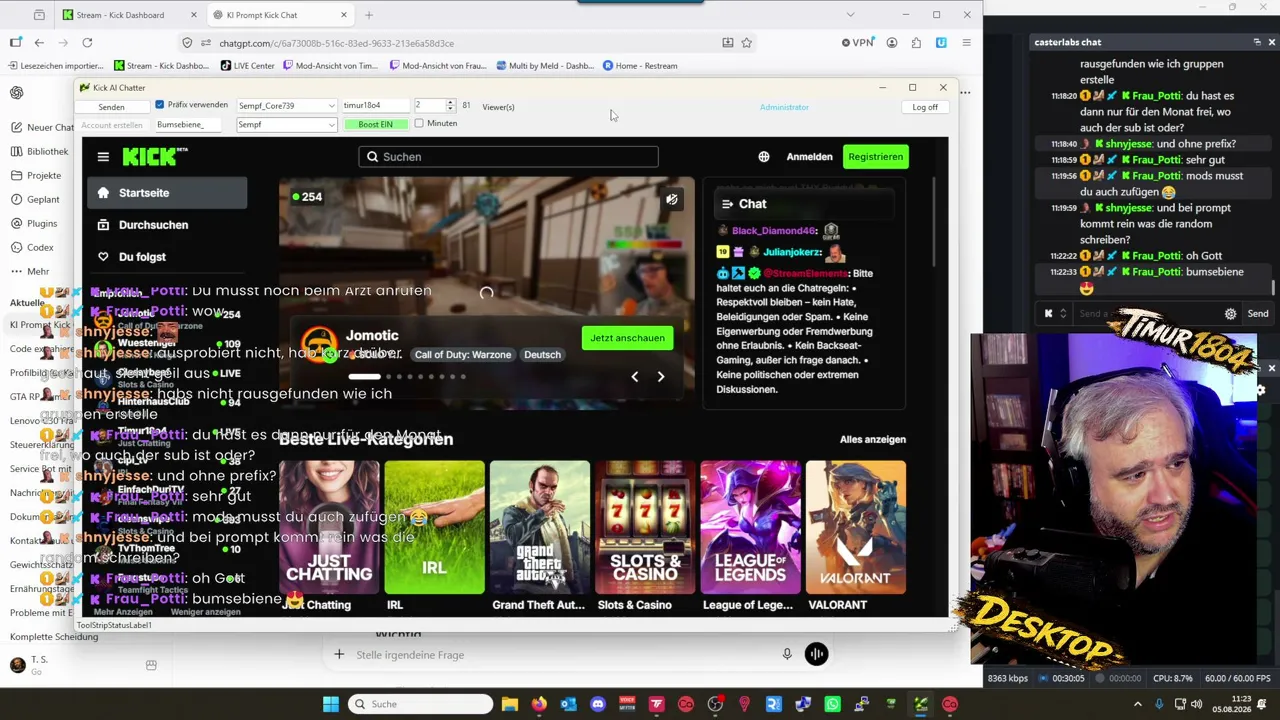Click the Kick Suchen search field

[508, 157]
